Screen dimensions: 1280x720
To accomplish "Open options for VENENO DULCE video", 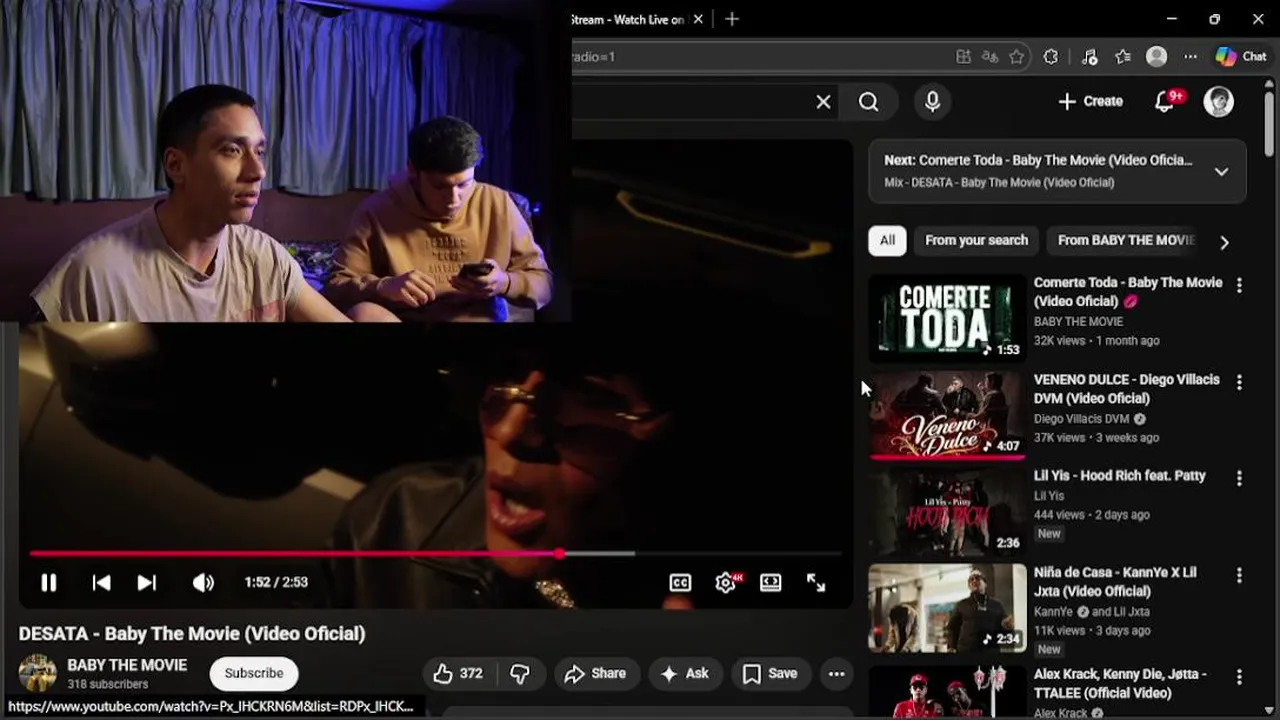I will (x=1239, y=382).
